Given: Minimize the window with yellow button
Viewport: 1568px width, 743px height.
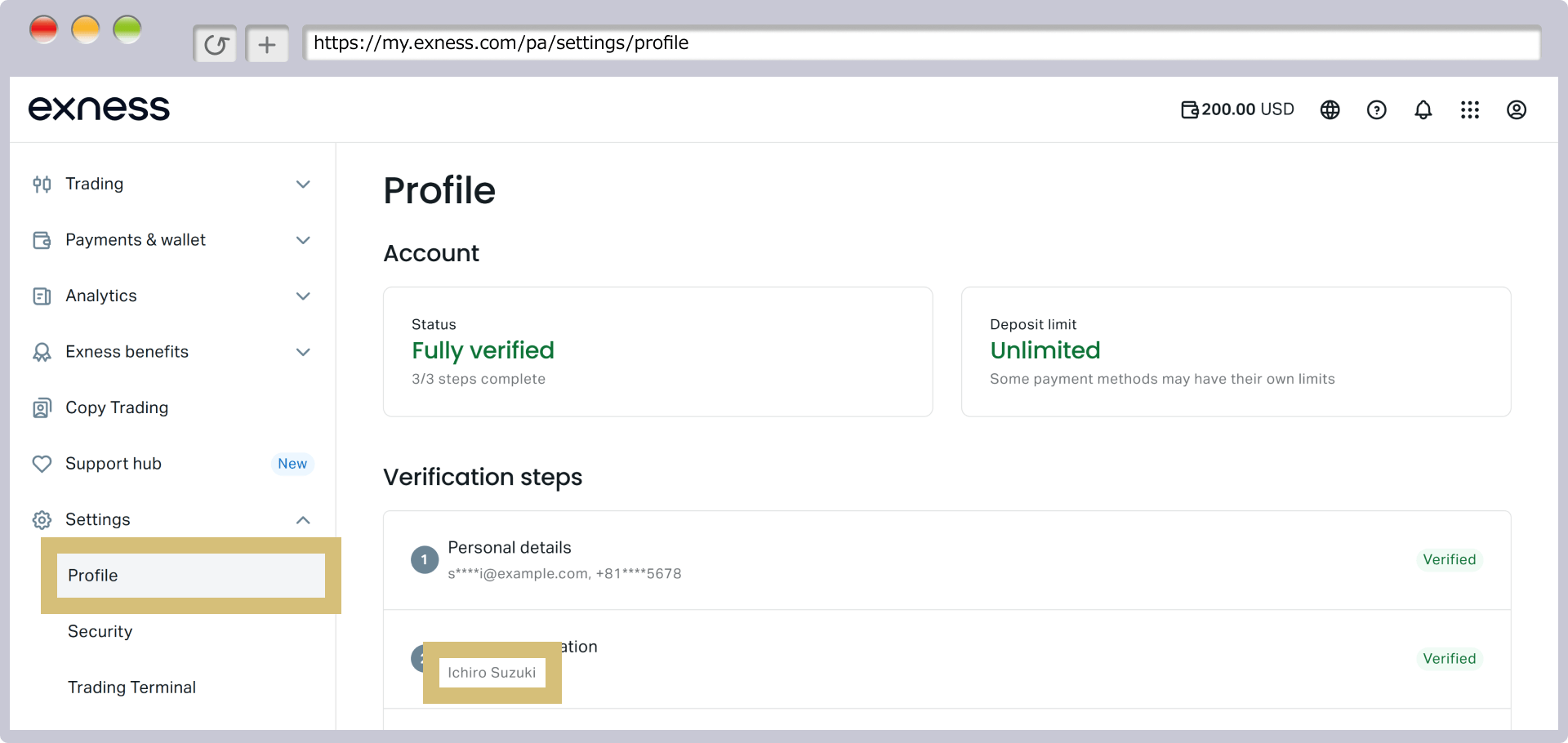Looking at the screenshot, I should [86, 29].
